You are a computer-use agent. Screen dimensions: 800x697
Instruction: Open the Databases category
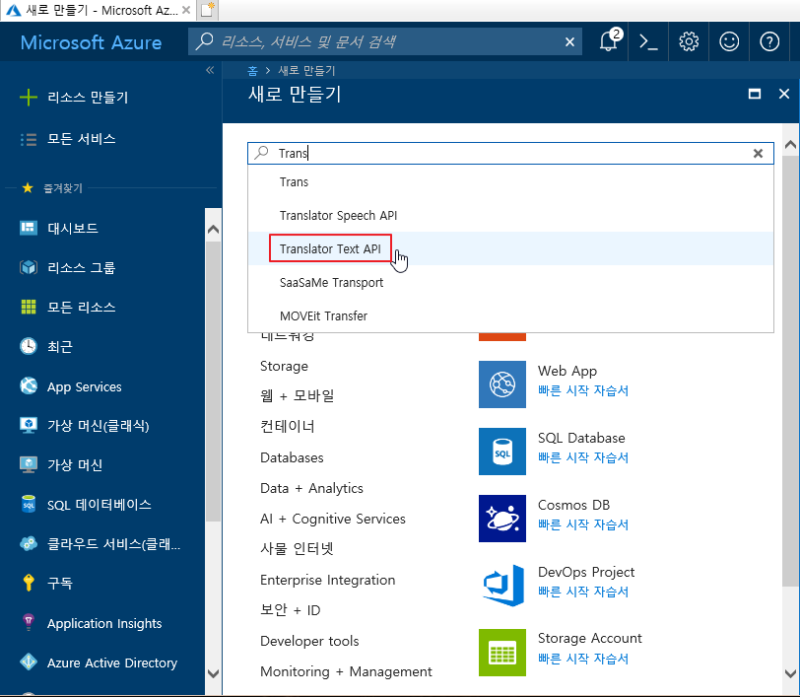tap(292, 457)
